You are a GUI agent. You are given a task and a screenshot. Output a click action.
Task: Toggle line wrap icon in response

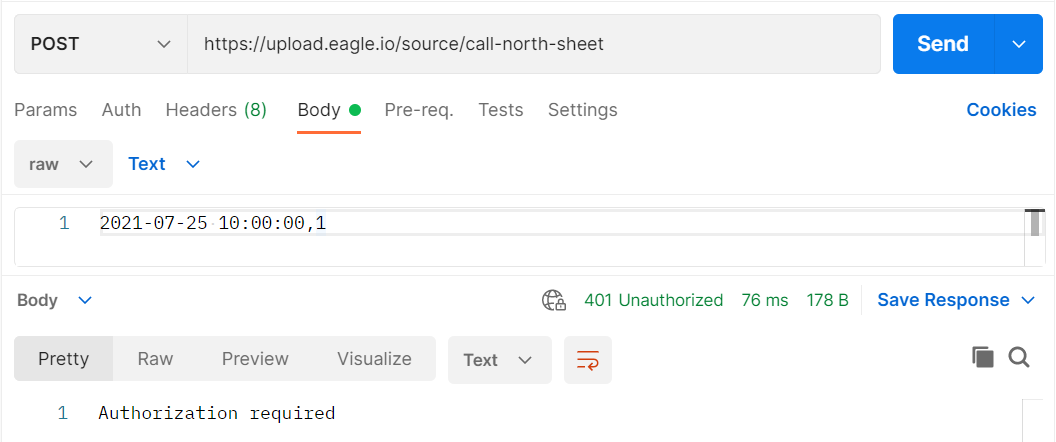click(587, 360)
